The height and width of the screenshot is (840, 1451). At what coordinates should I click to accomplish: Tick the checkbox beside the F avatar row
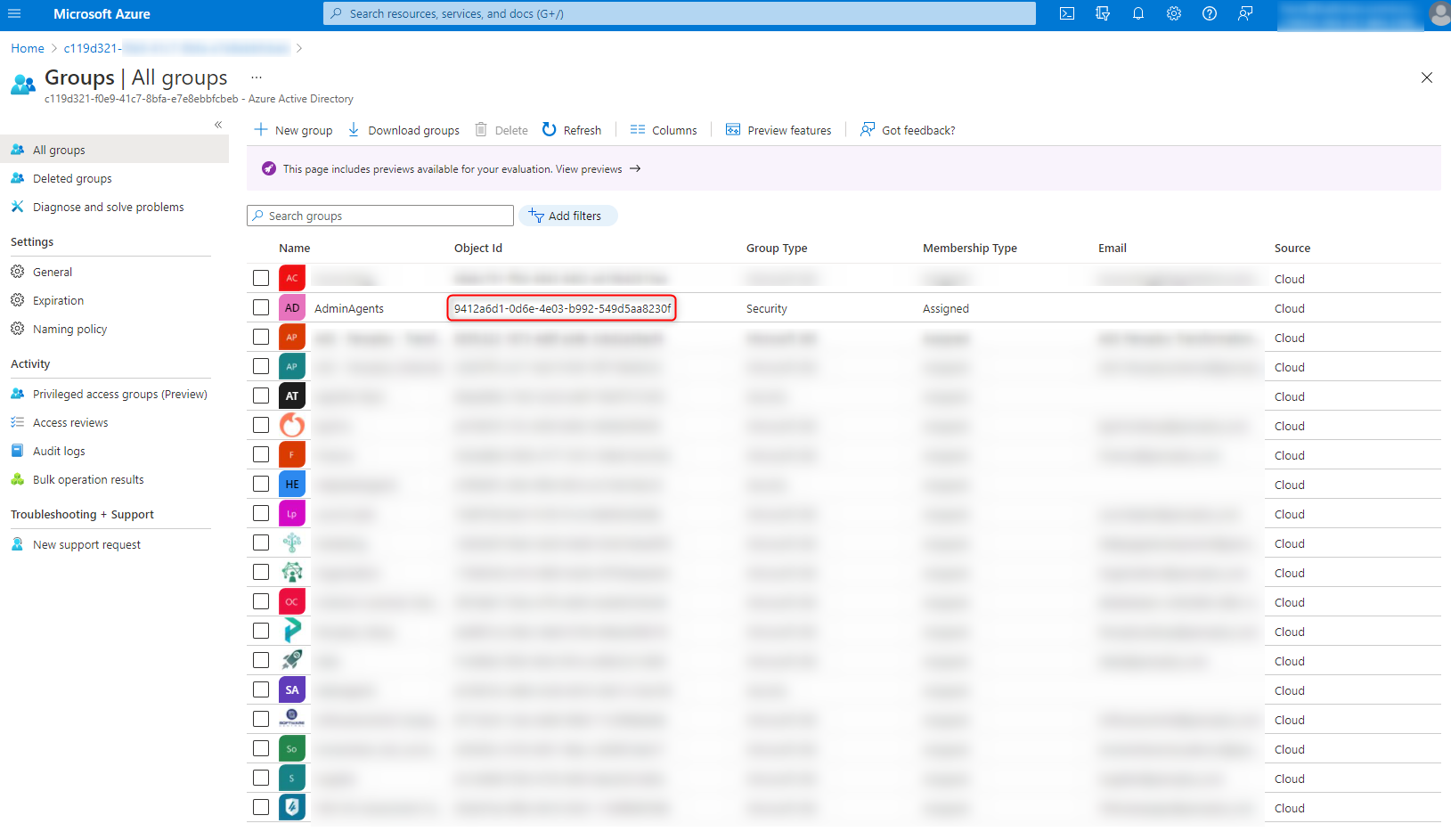pyautogui.click(x=261, y=454)
